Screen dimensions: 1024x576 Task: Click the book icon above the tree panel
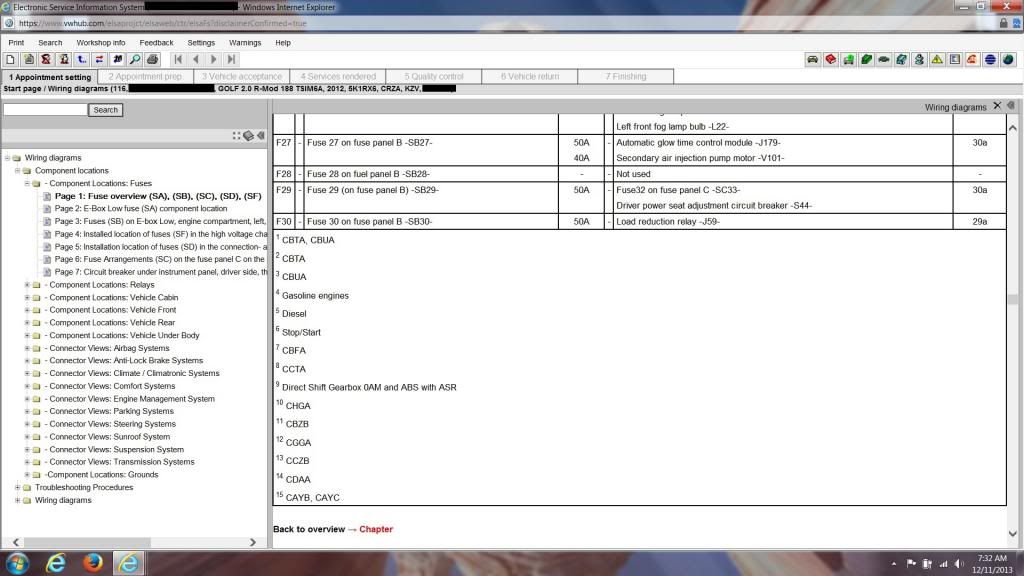(x=248, y=136)
